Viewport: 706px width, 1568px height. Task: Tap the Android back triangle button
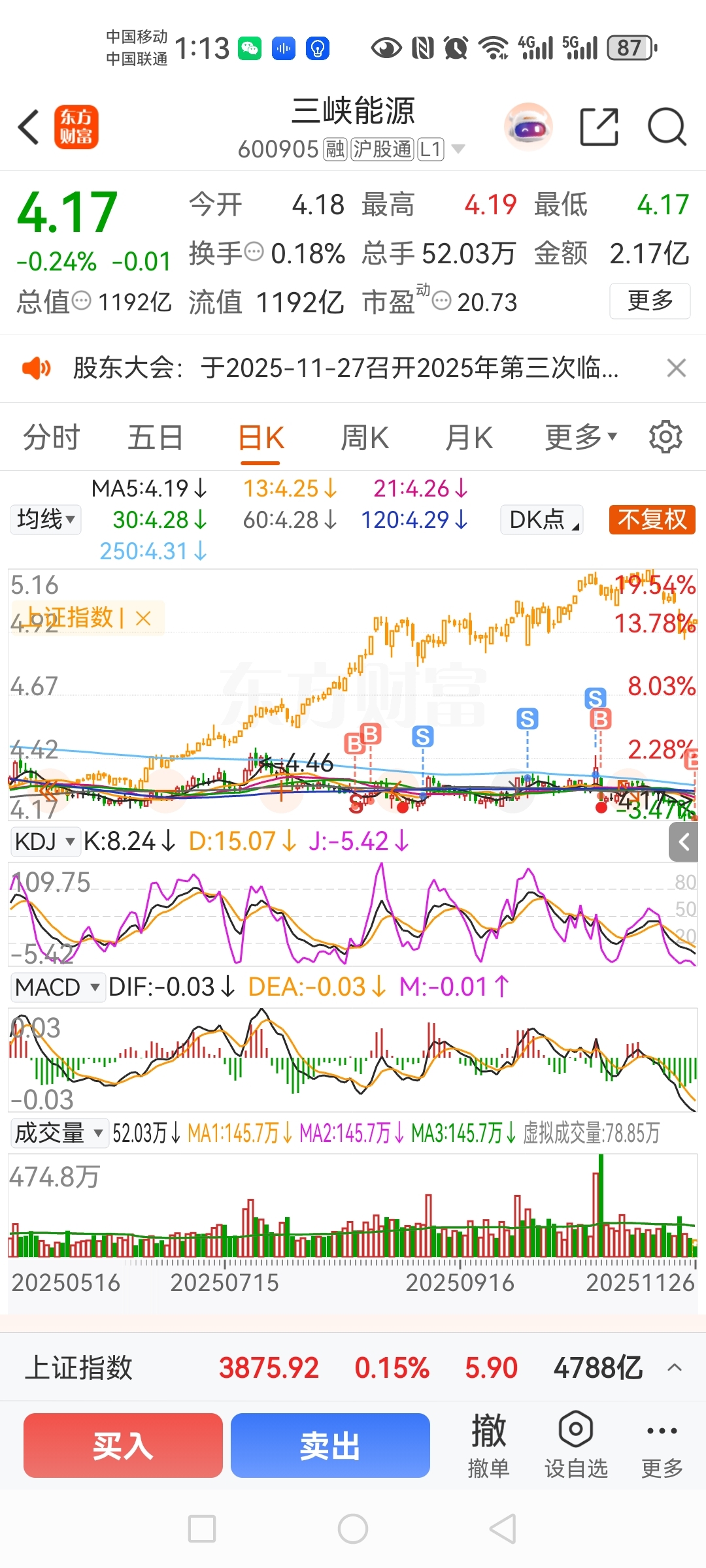click(x=503, y=1529)
